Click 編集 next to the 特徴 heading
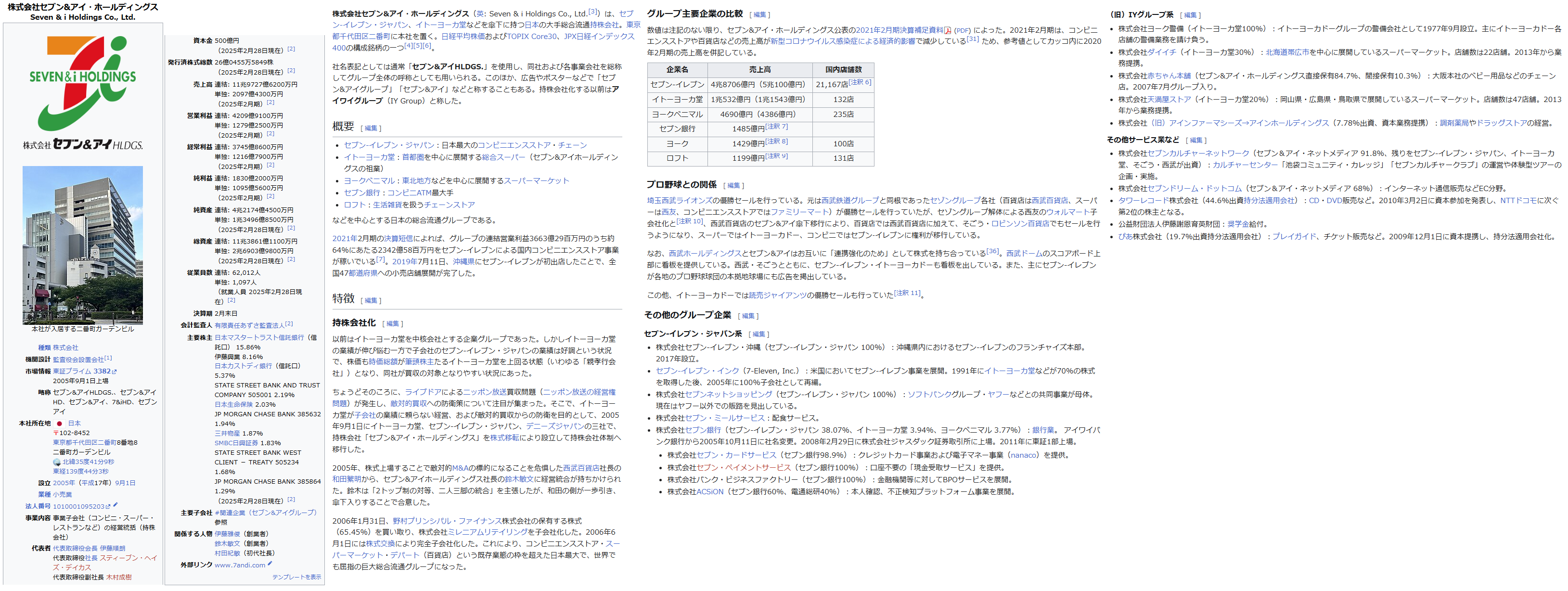This screenshot has width=1568, height=591. 371,301
